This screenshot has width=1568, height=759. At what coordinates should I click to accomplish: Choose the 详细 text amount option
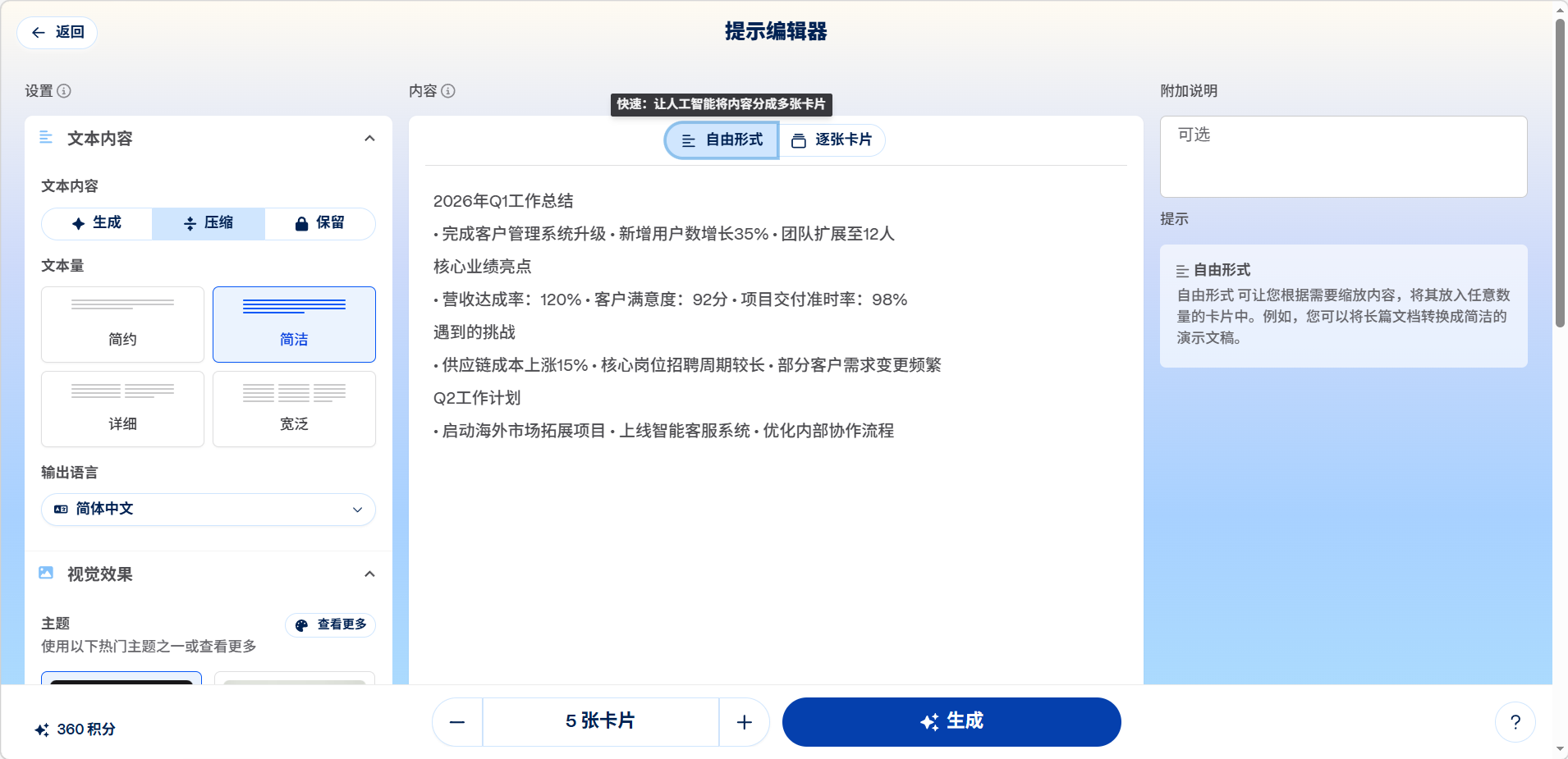[x=122, y=409]
